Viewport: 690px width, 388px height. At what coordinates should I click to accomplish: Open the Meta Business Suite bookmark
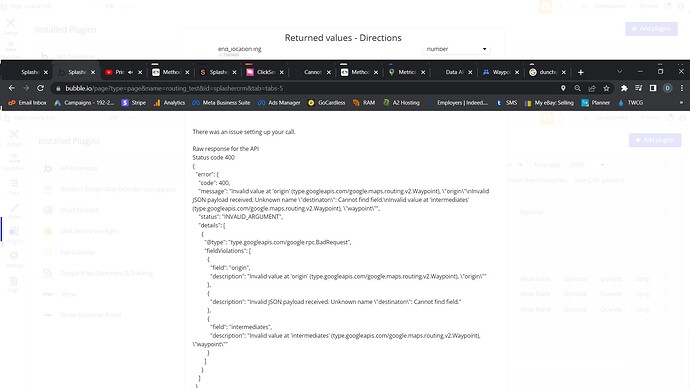221,102
